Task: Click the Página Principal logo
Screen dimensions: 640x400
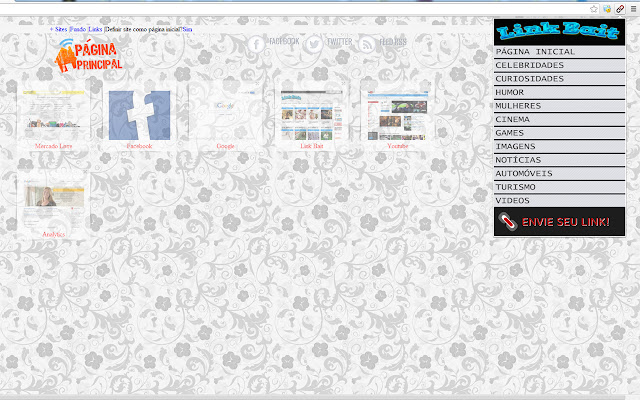Action: tap(90, 57)
